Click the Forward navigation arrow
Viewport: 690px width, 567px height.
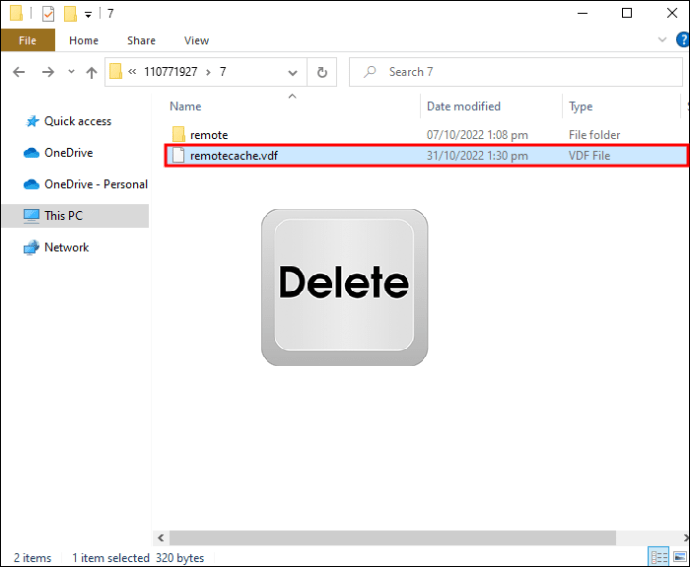pyautogui.click(x=48, y=72)
